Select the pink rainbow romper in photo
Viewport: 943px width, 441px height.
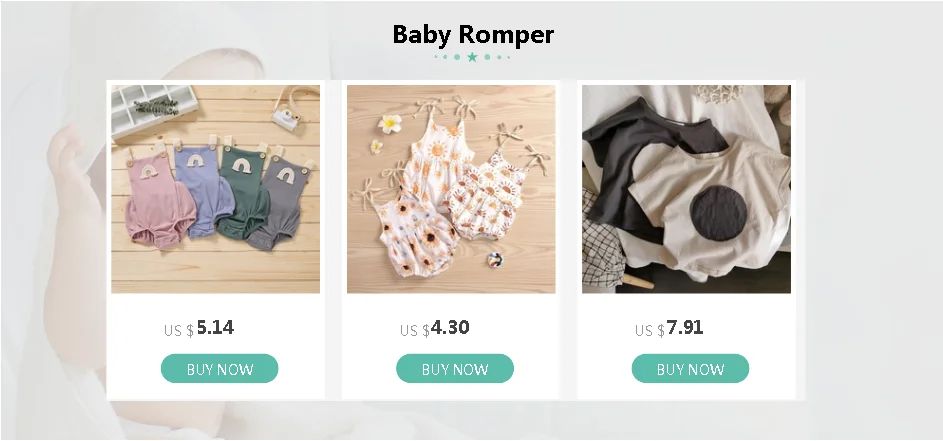point(159,199)
